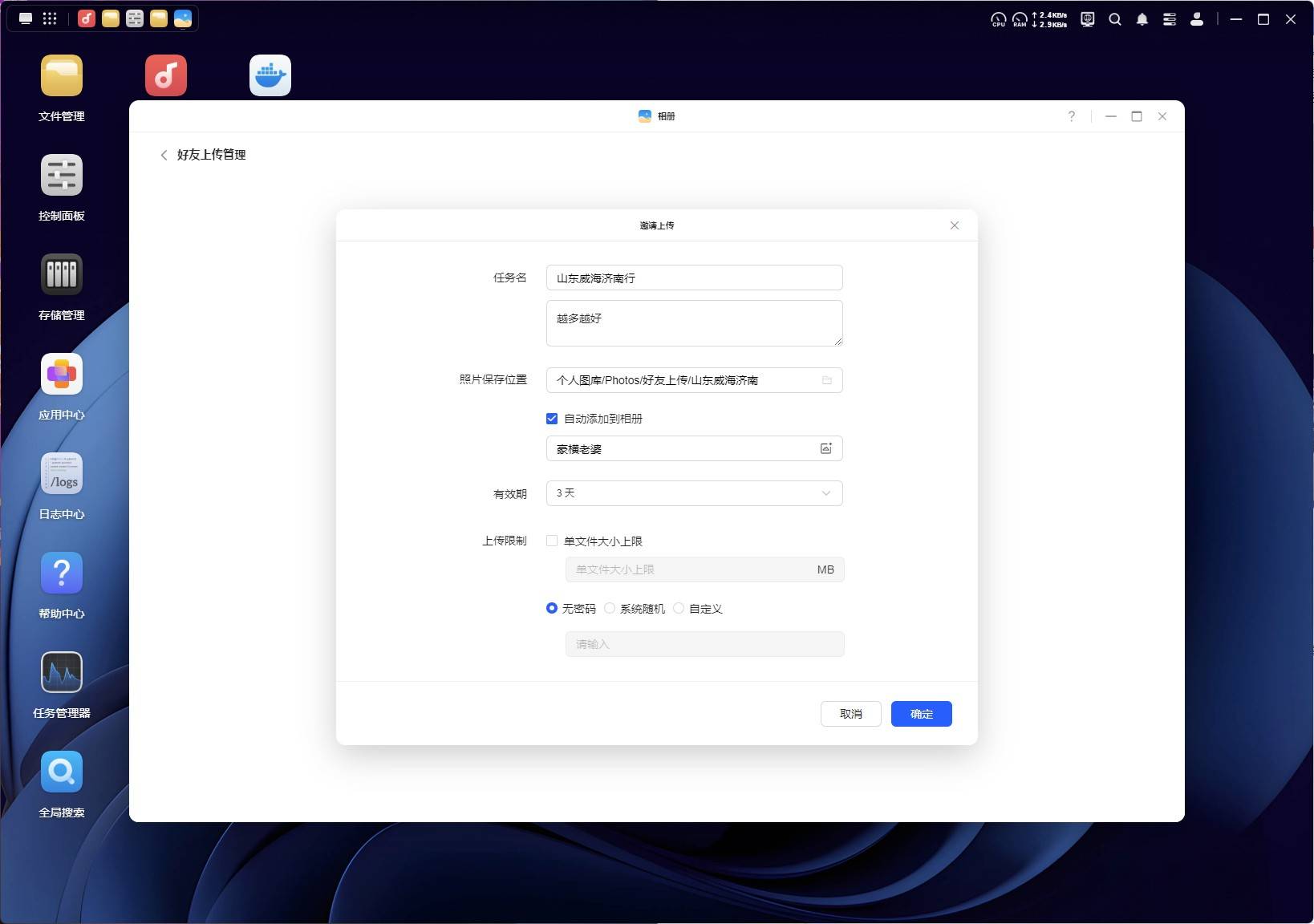Uncheck 自动添加到相册

[552, 418]
